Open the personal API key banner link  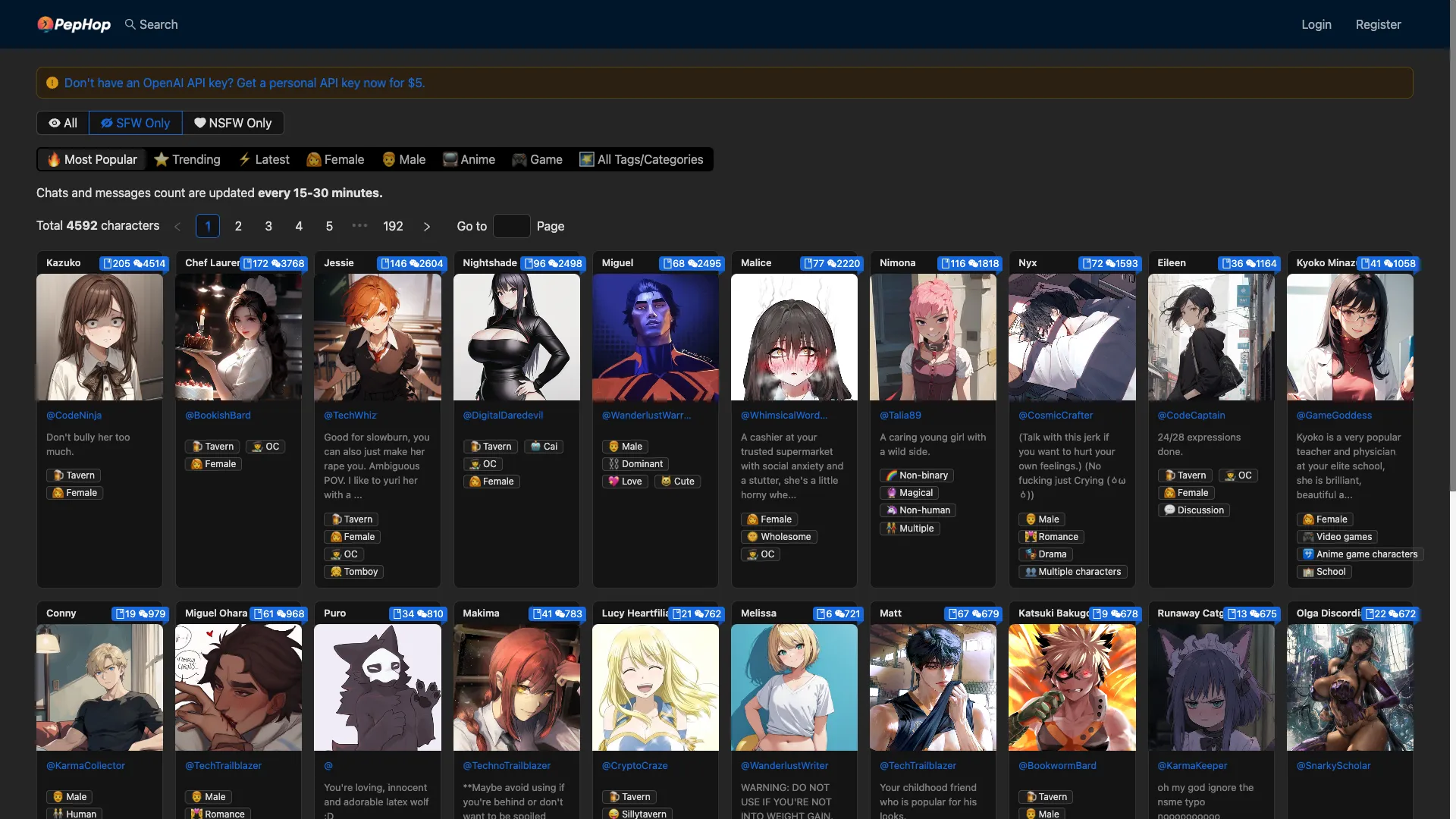click(244, 83)
